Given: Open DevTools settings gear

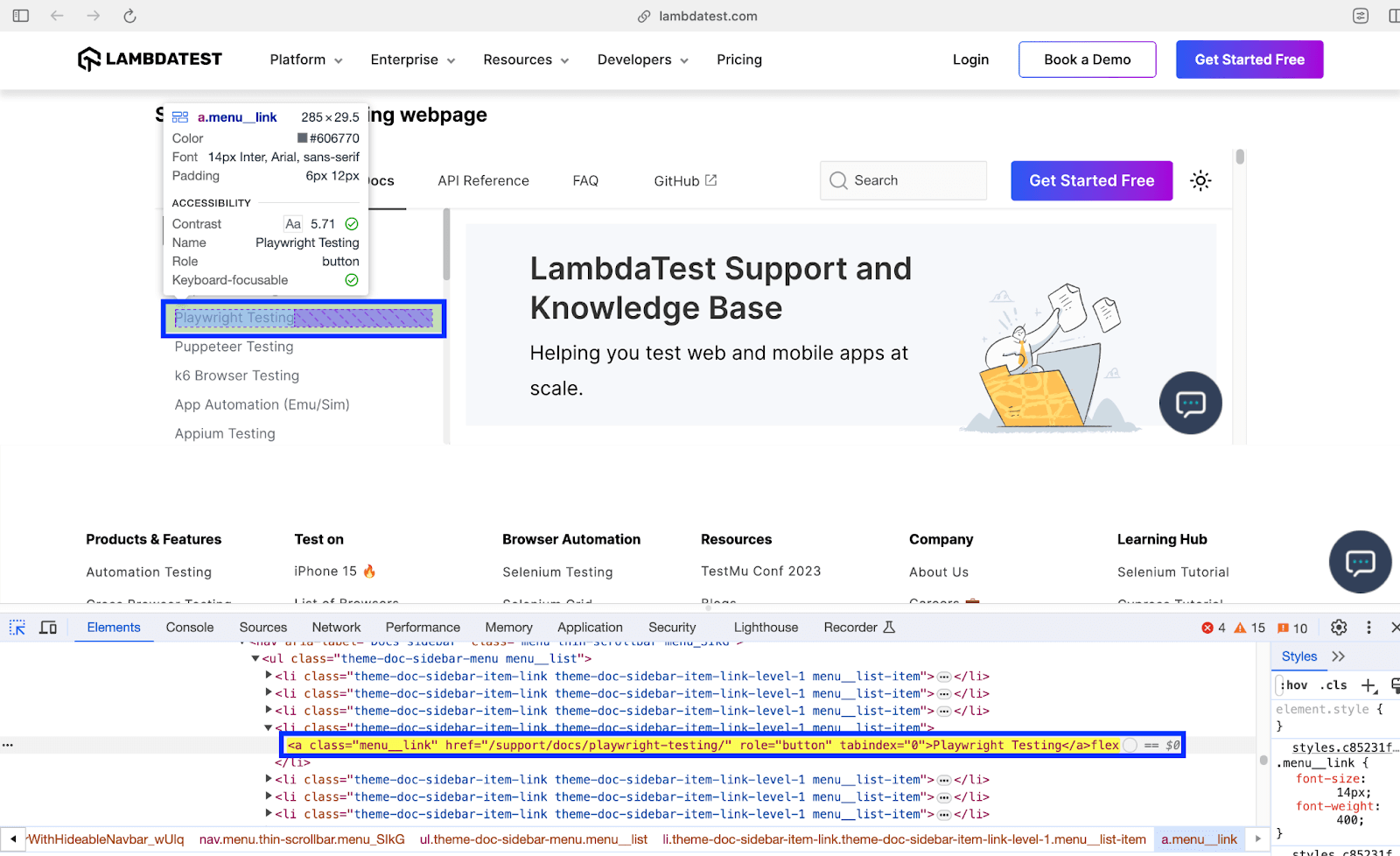Looking at the screenshot, I should 1339,628.
